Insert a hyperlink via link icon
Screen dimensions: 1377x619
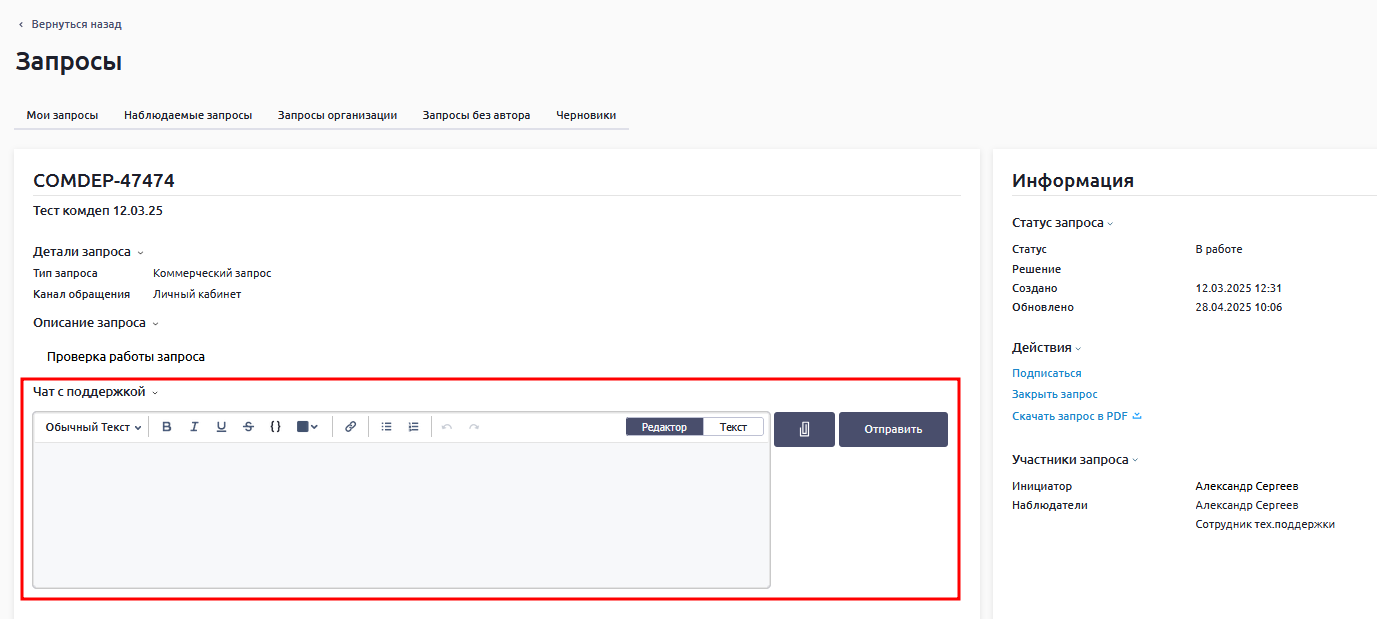click(x=350, y=427)
